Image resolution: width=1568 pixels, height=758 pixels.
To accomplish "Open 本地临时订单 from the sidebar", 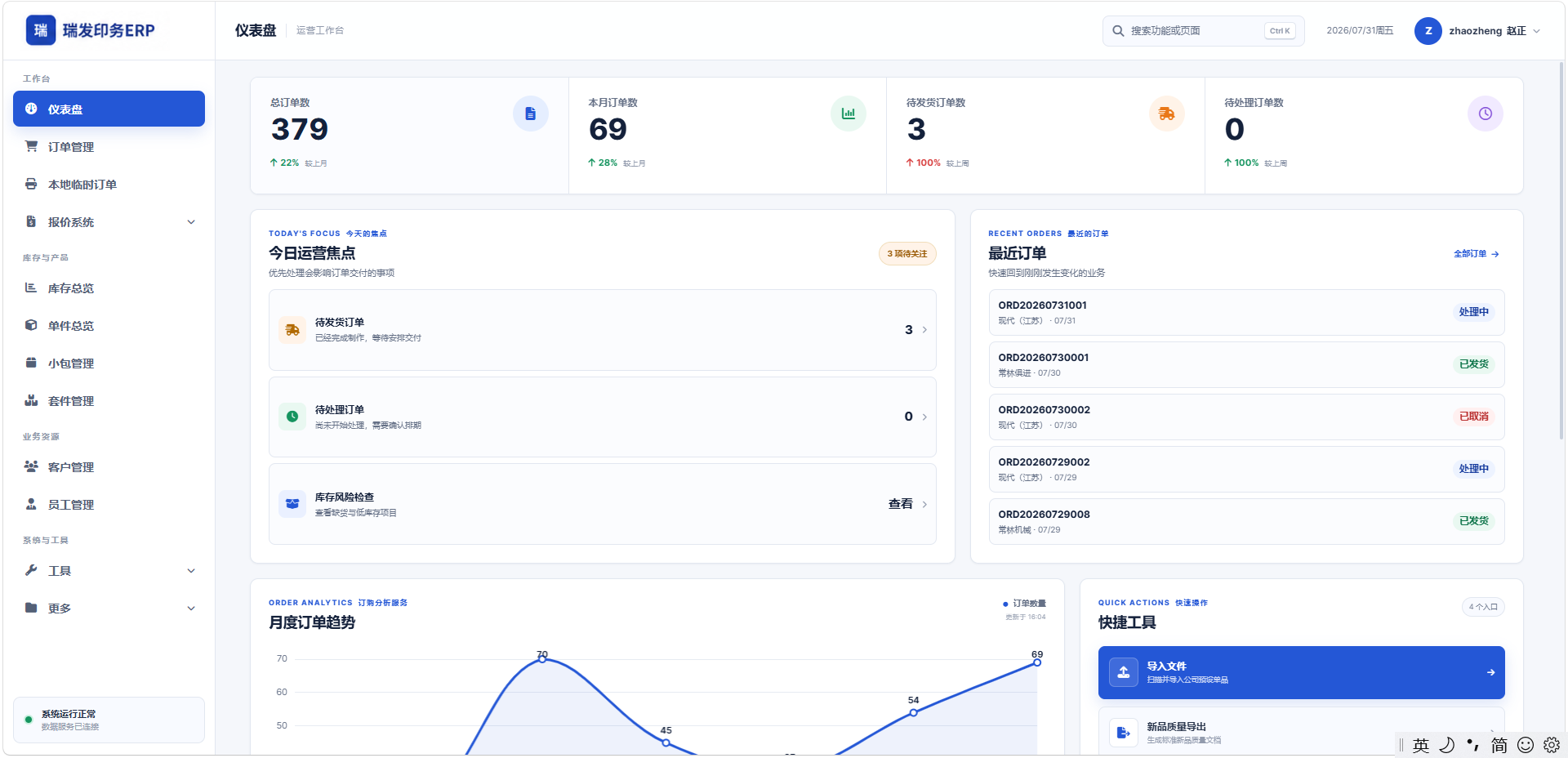I will pyautogui.click(x=109, y=184).
